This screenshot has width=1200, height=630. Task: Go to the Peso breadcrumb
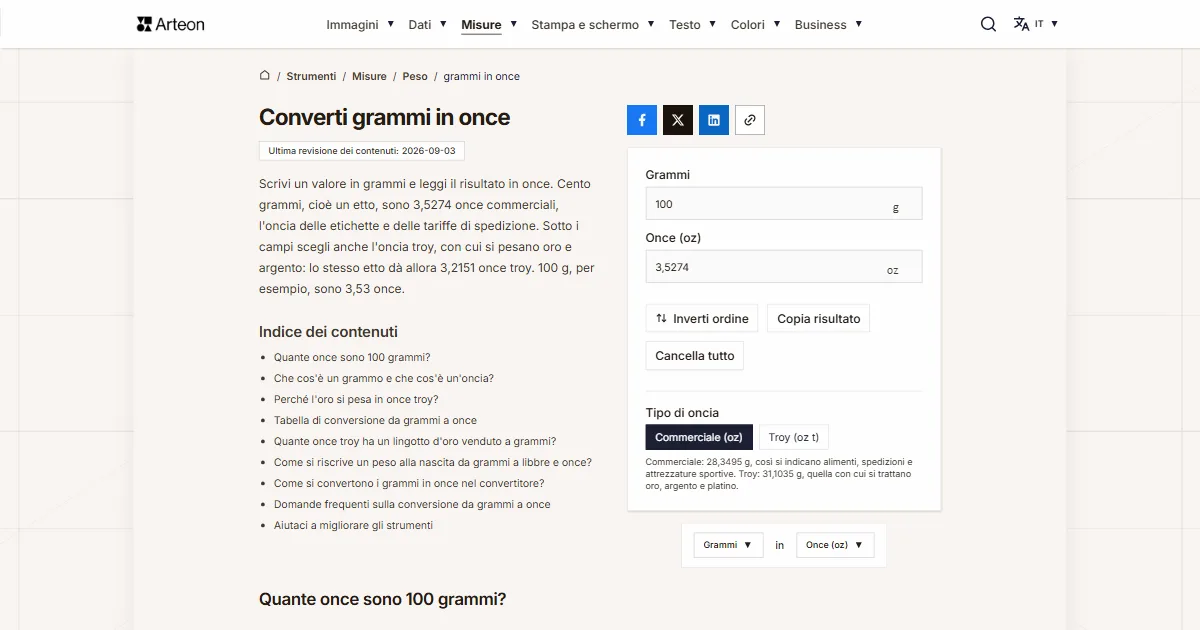pyautogui.click(x=415, y=76)
